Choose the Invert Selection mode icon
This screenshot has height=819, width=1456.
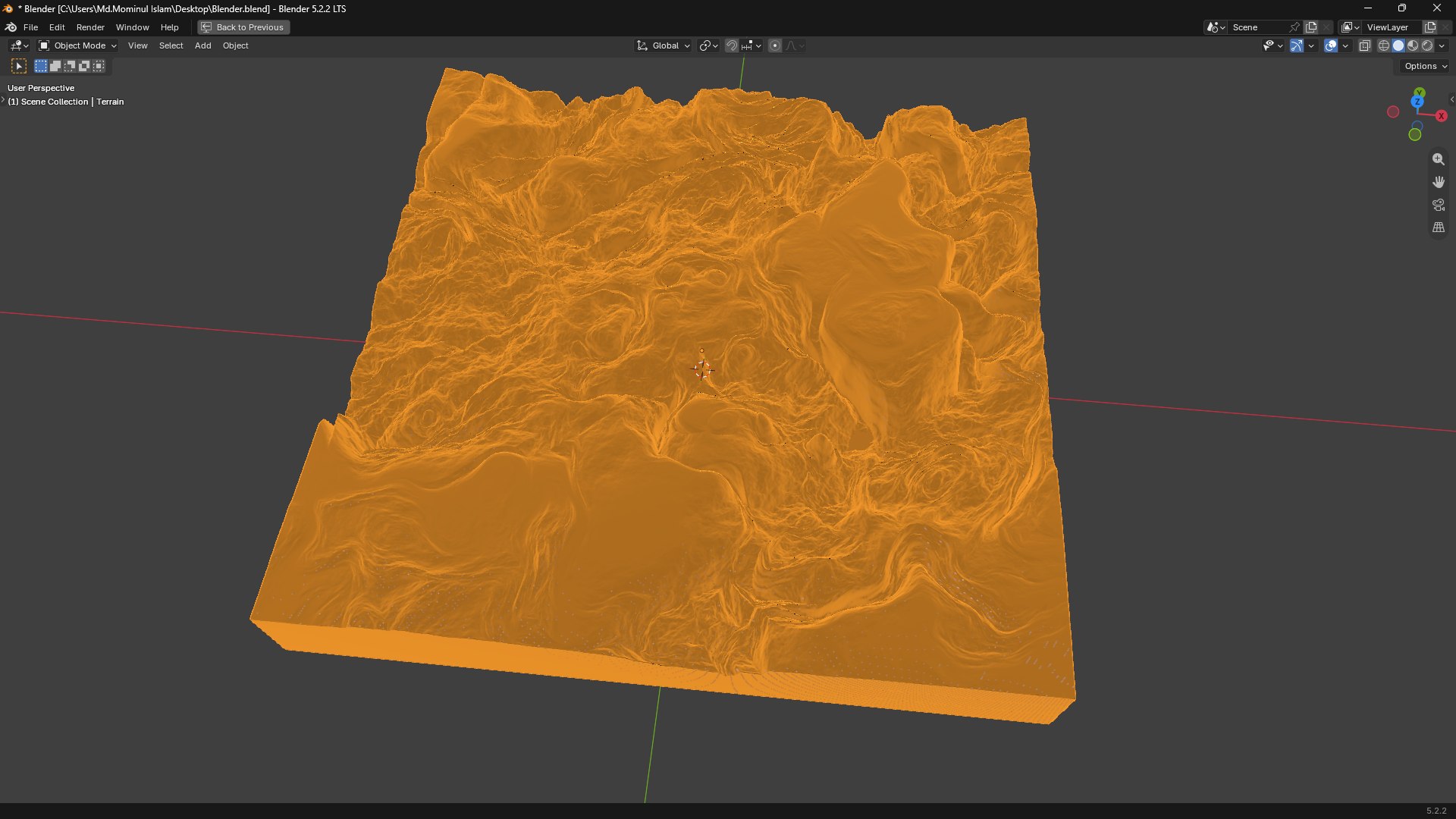tap(84, 66)
